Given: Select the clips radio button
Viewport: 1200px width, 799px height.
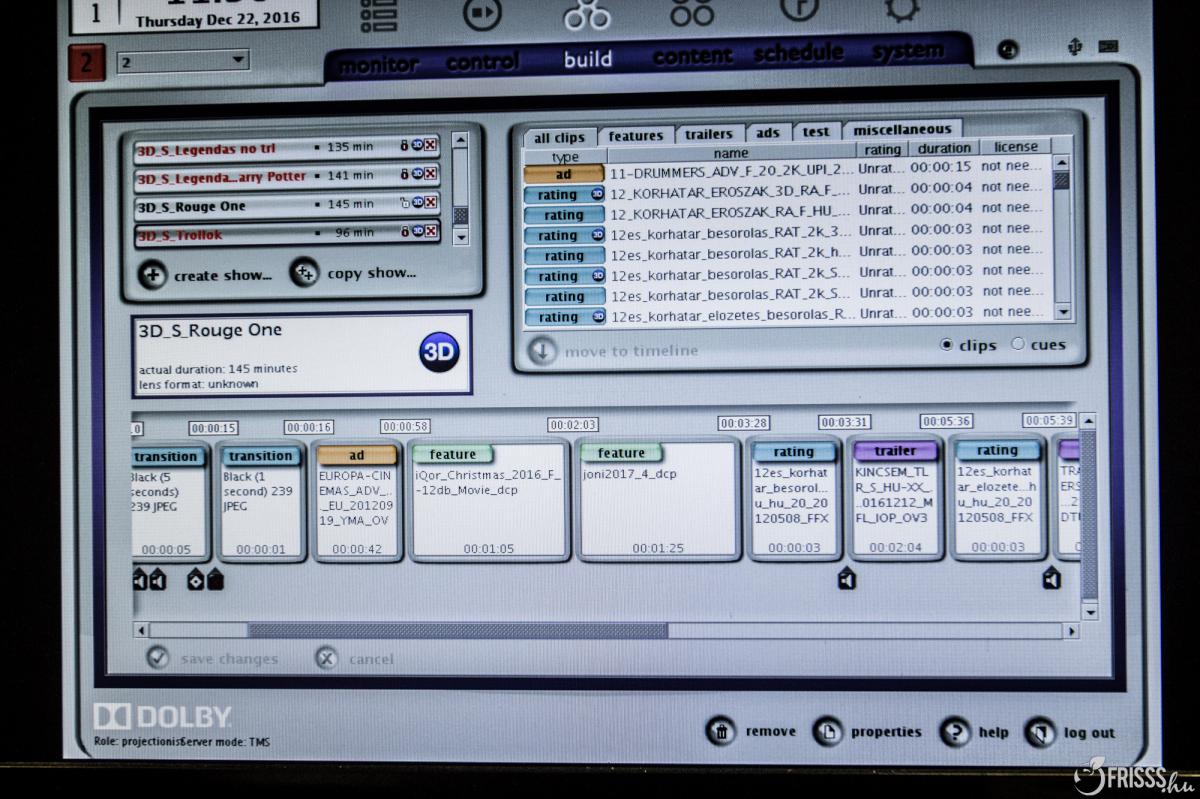Looking at the screenshot, I should [946, 344].
